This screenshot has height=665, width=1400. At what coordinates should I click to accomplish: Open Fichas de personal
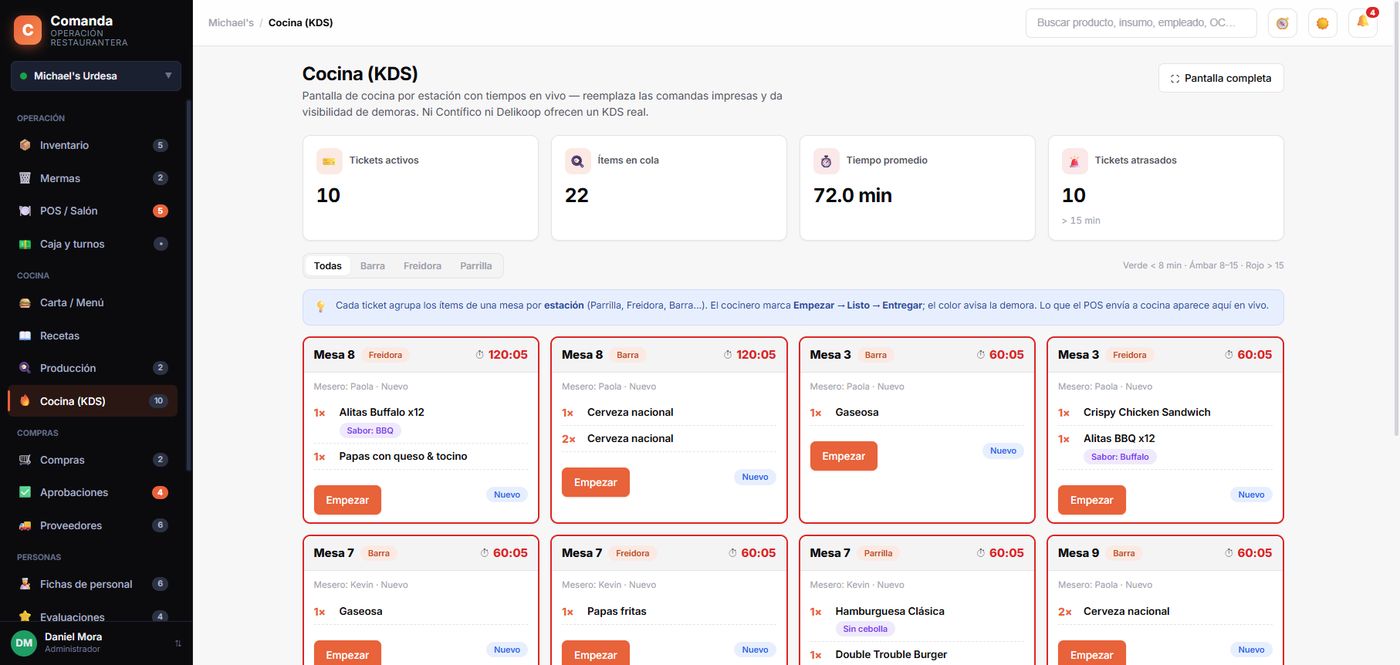93,584
